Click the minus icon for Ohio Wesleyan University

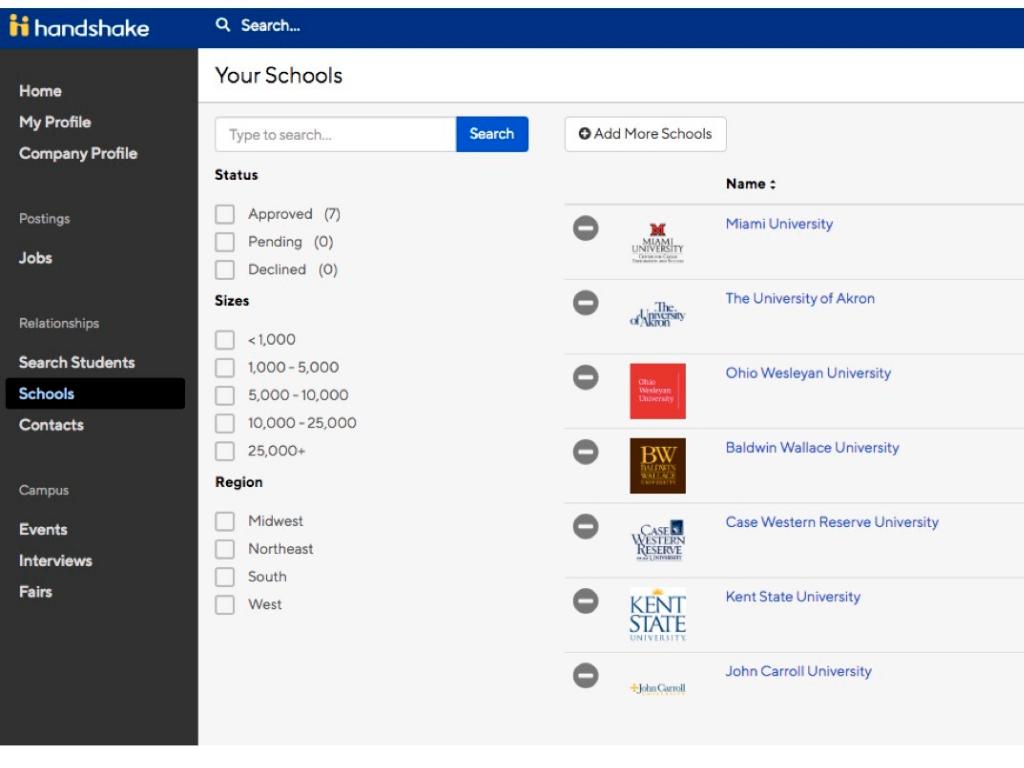585,377
